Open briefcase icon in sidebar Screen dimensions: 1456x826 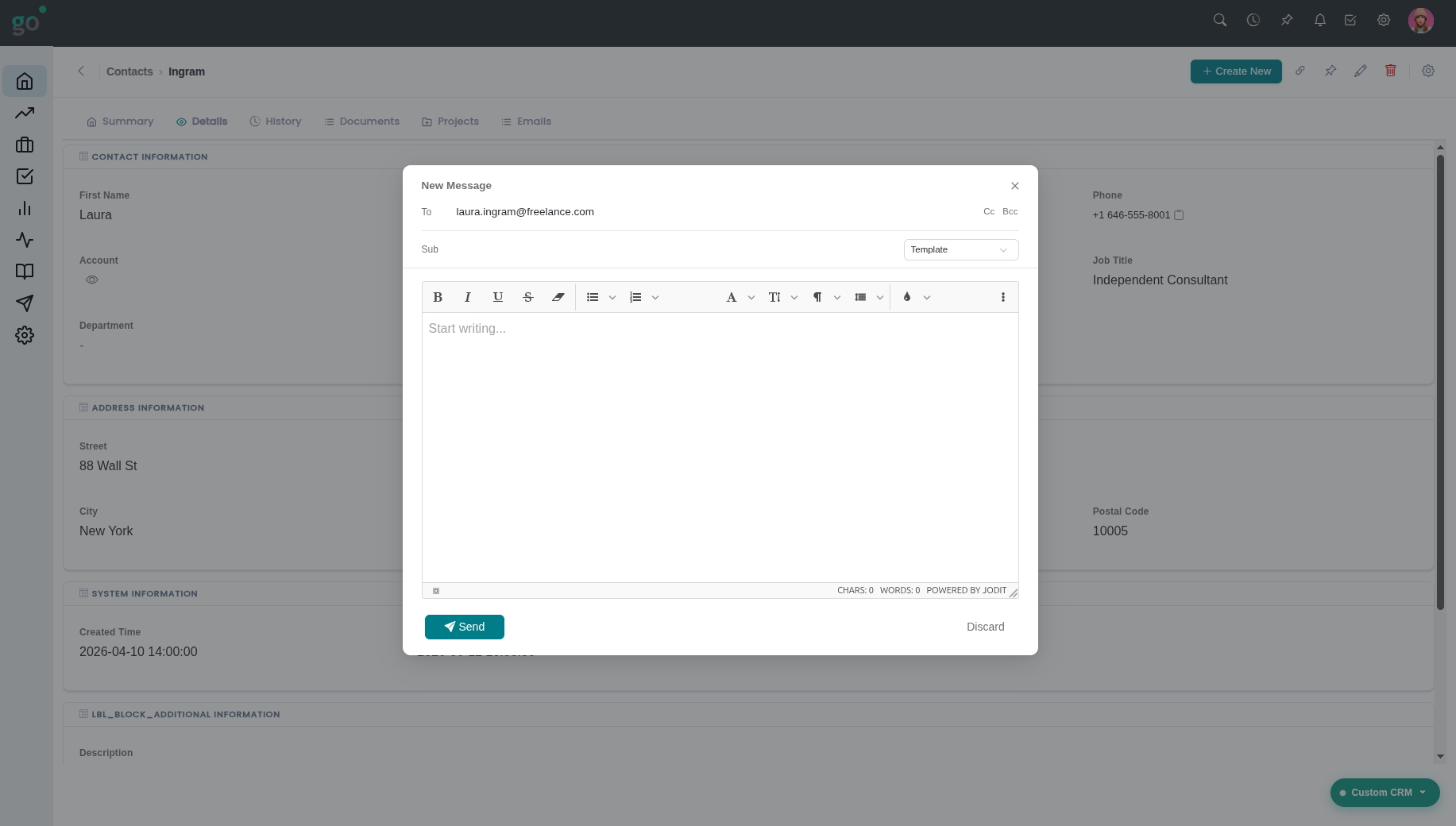(x=25, y=145)
